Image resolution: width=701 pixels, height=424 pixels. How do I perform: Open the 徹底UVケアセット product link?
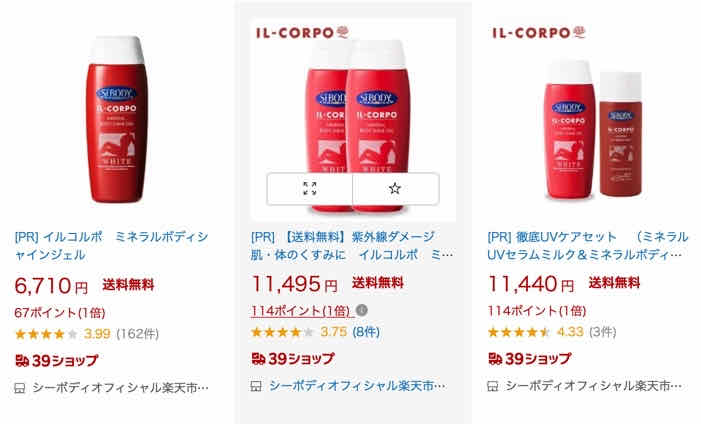click(x=587, y=246)
